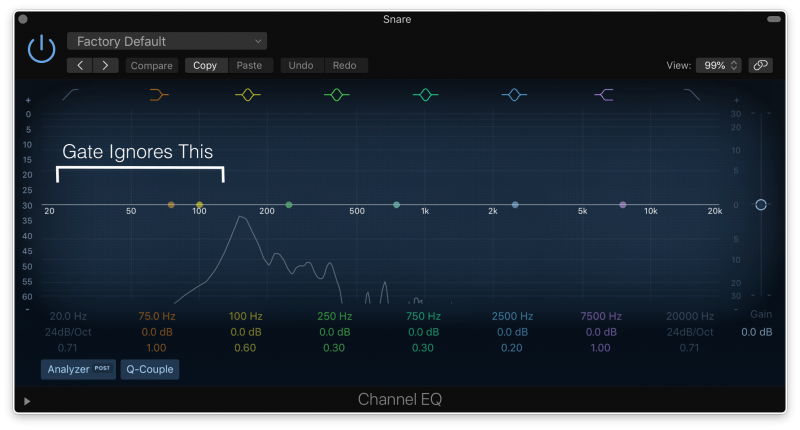Enable the high-cut filter band icon
This screenshot has height=430, width=800.
coord(692,94)
